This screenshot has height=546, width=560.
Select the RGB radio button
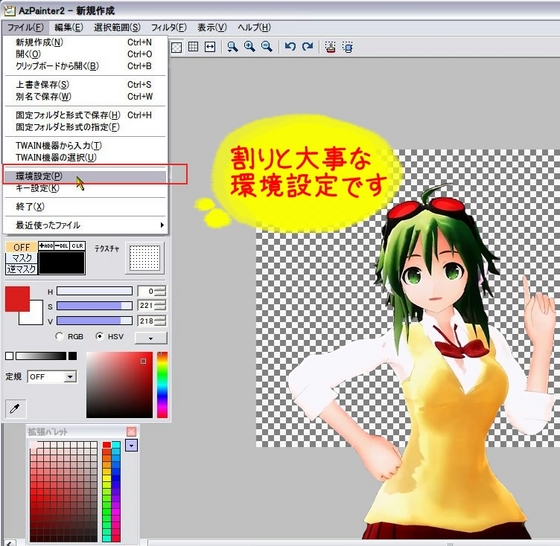click(x=59, y=336)
